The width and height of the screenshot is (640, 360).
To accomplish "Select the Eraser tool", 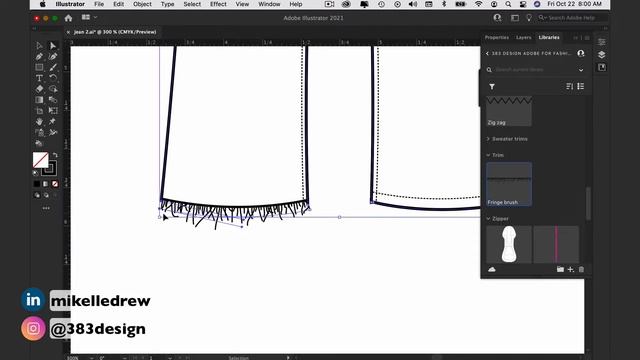I will click(x=39, y=89).
